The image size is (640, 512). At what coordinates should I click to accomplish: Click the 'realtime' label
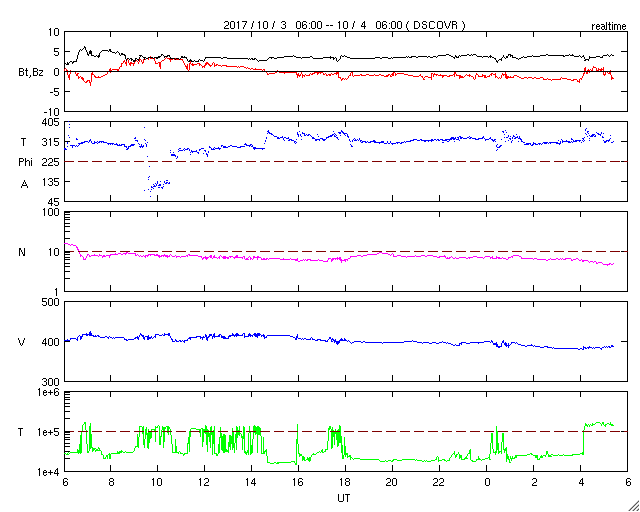coord(609,27)
